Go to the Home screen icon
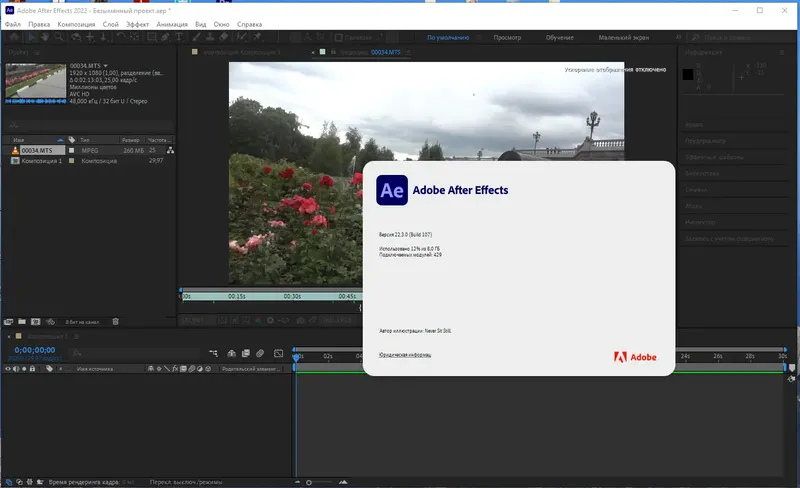 (x=14, y=37)
